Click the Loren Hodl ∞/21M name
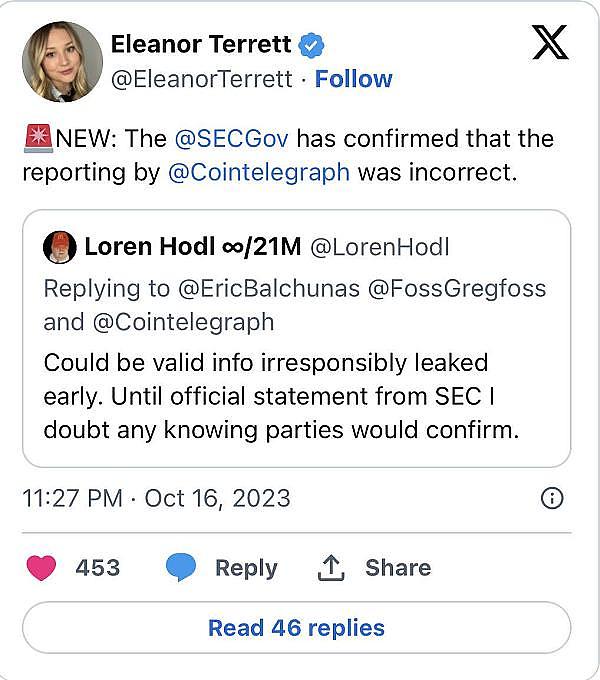Image resolution: width=600 pixels, height=680 pixels. tap(193, 246)
